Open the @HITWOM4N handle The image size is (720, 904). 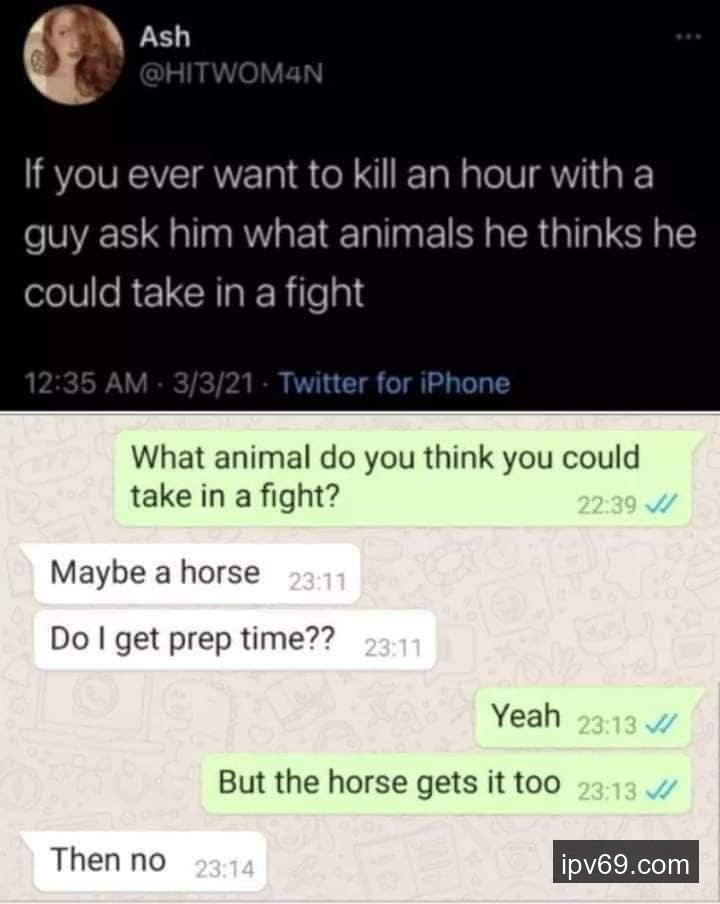231,73
